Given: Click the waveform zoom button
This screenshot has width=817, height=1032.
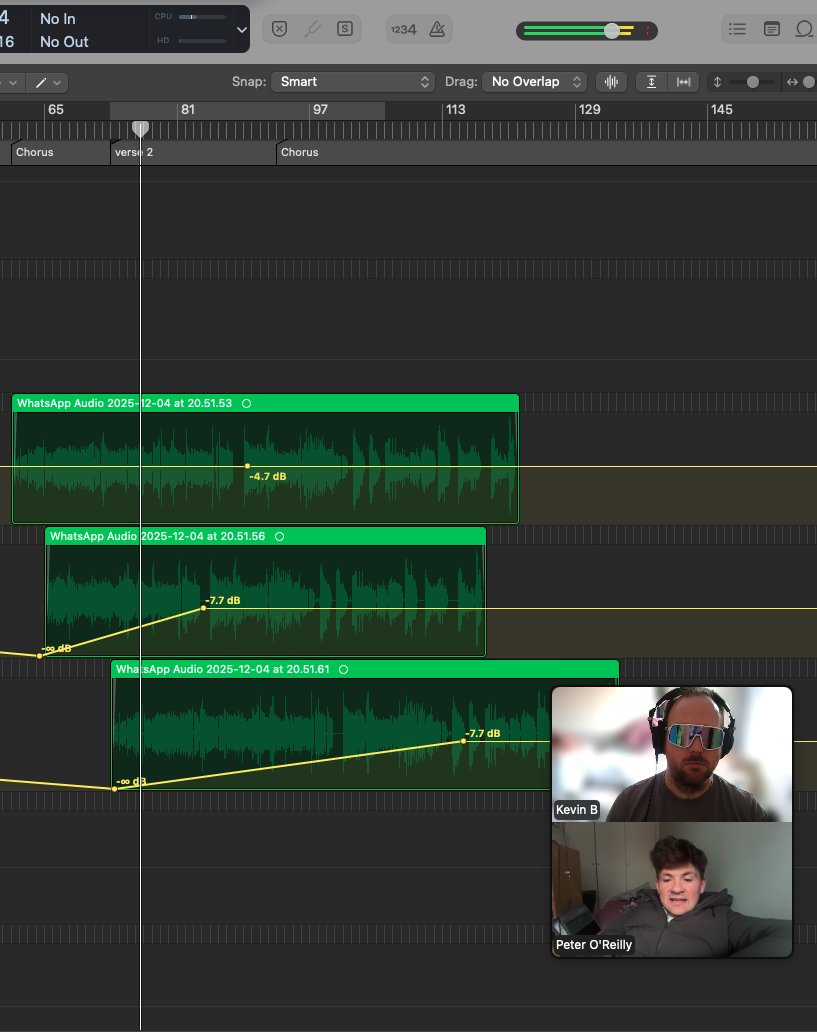Looking at the screenshot, I should pos(611,82).
